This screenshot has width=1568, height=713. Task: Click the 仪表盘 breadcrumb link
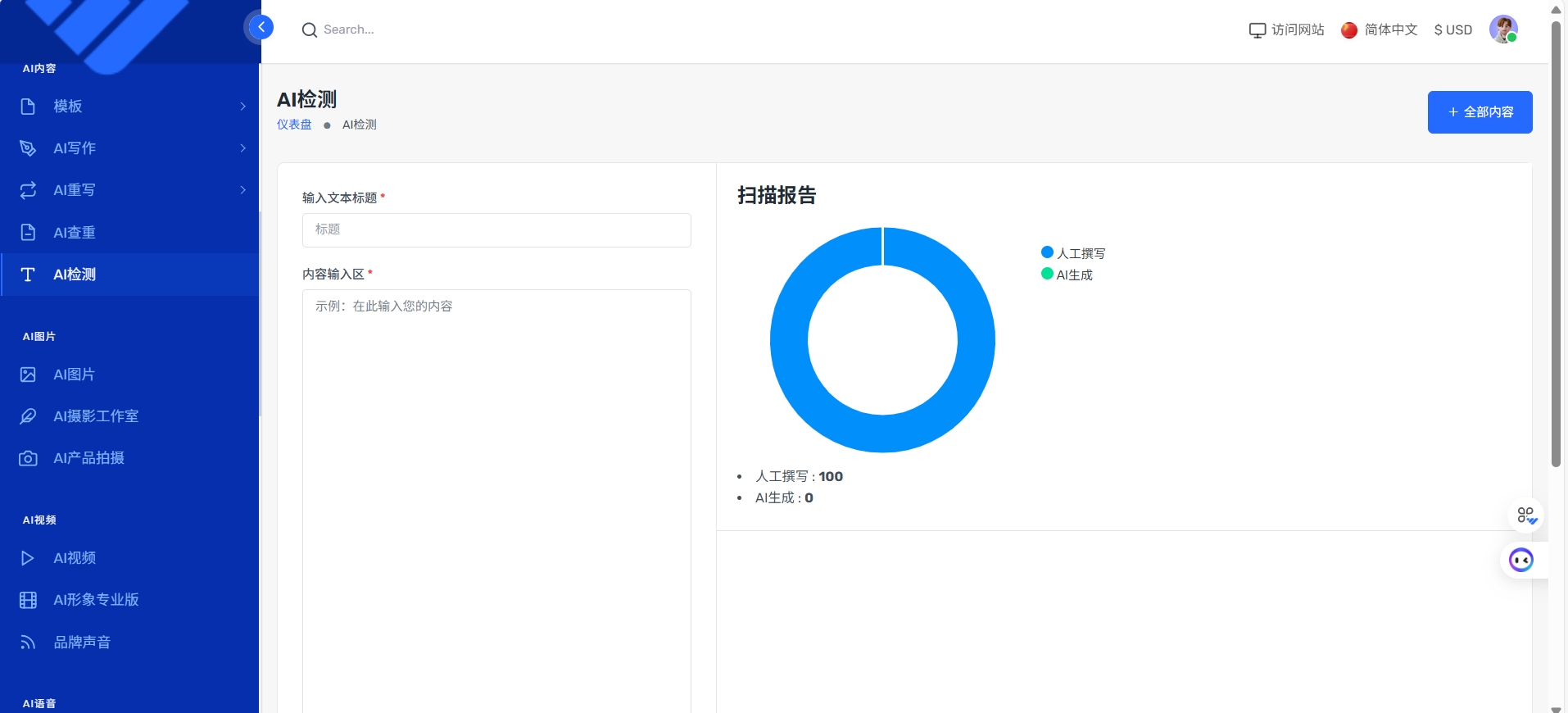tap(294, 125)
